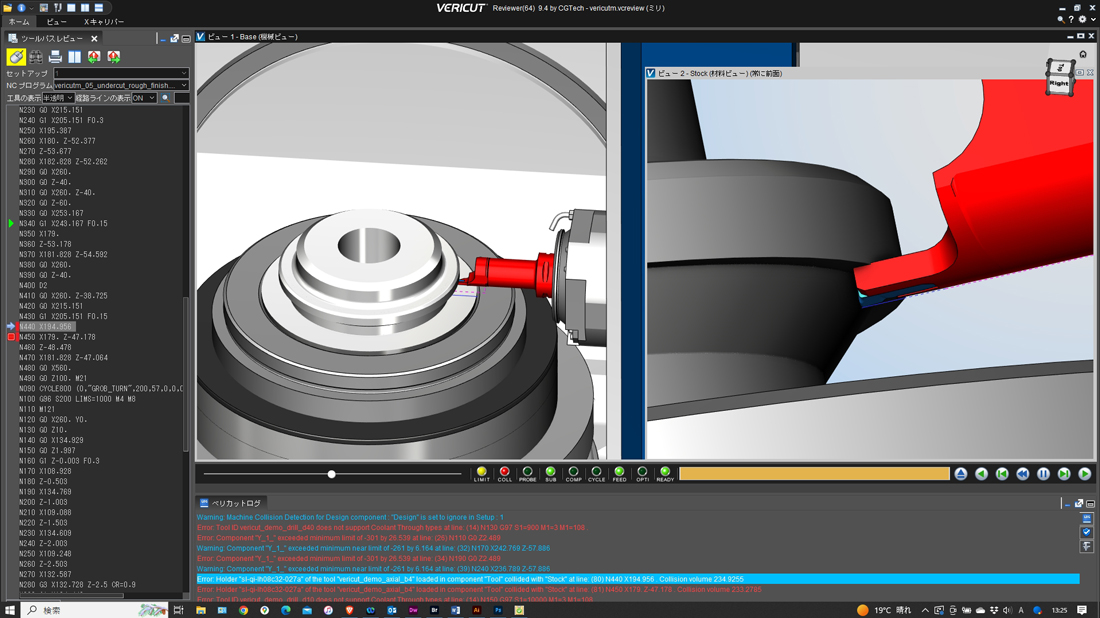Click the printer icon in toolpath review
This screenshot has width=1100, height=618.
click(55, 57)
